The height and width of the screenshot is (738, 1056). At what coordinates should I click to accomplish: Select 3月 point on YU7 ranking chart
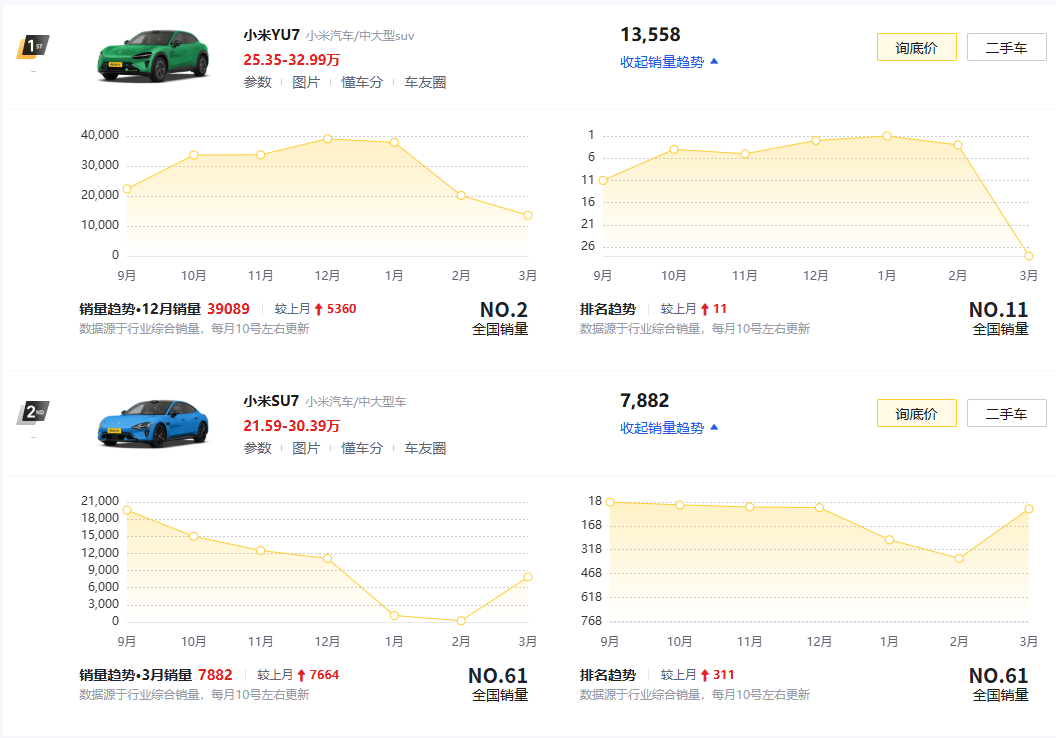(x=1028, y=256)
